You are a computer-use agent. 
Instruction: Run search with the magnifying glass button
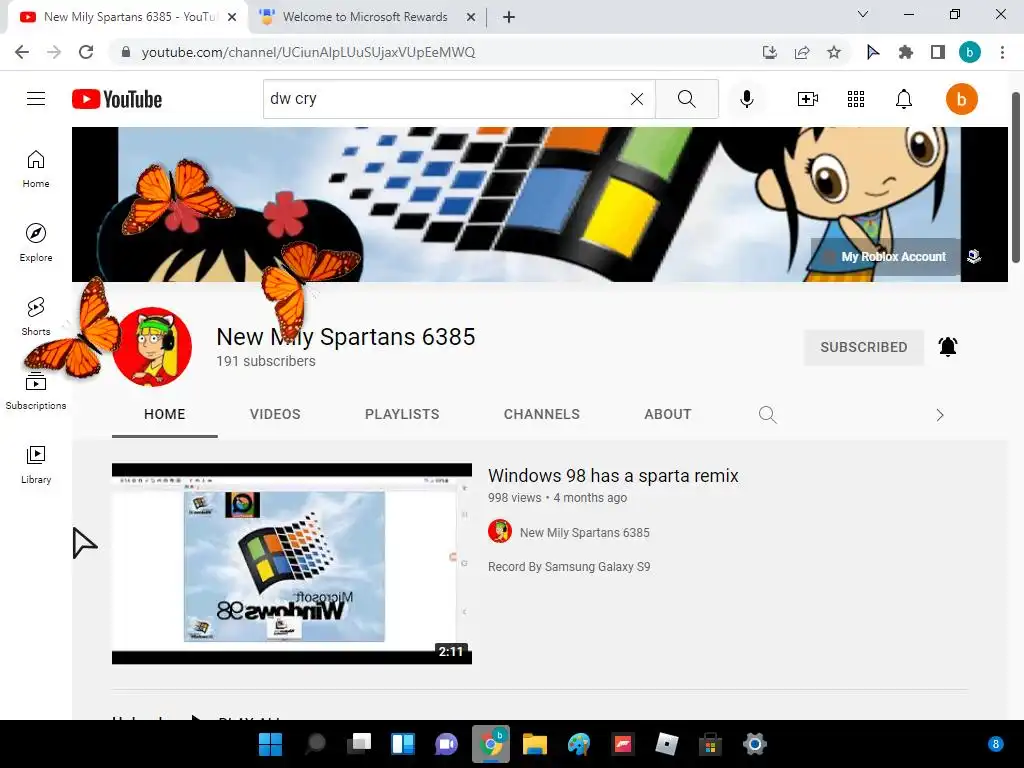pyautogui.click(x=686, y=99)
